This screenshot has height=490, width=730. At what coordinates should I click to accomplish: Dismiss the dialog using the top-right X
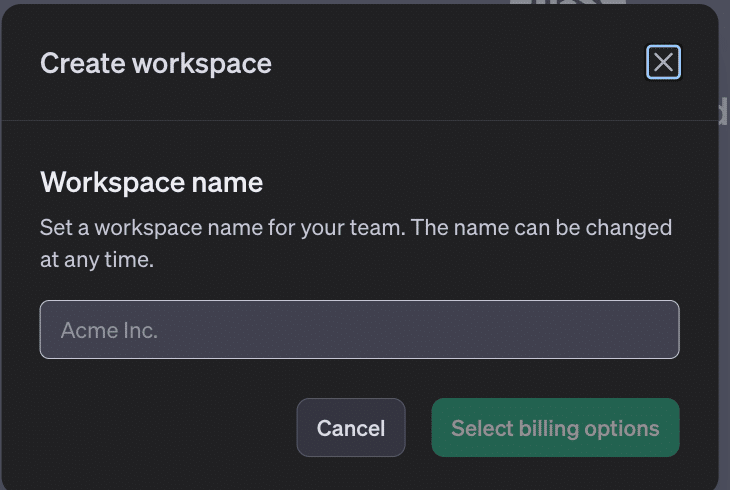coord(663,63)
